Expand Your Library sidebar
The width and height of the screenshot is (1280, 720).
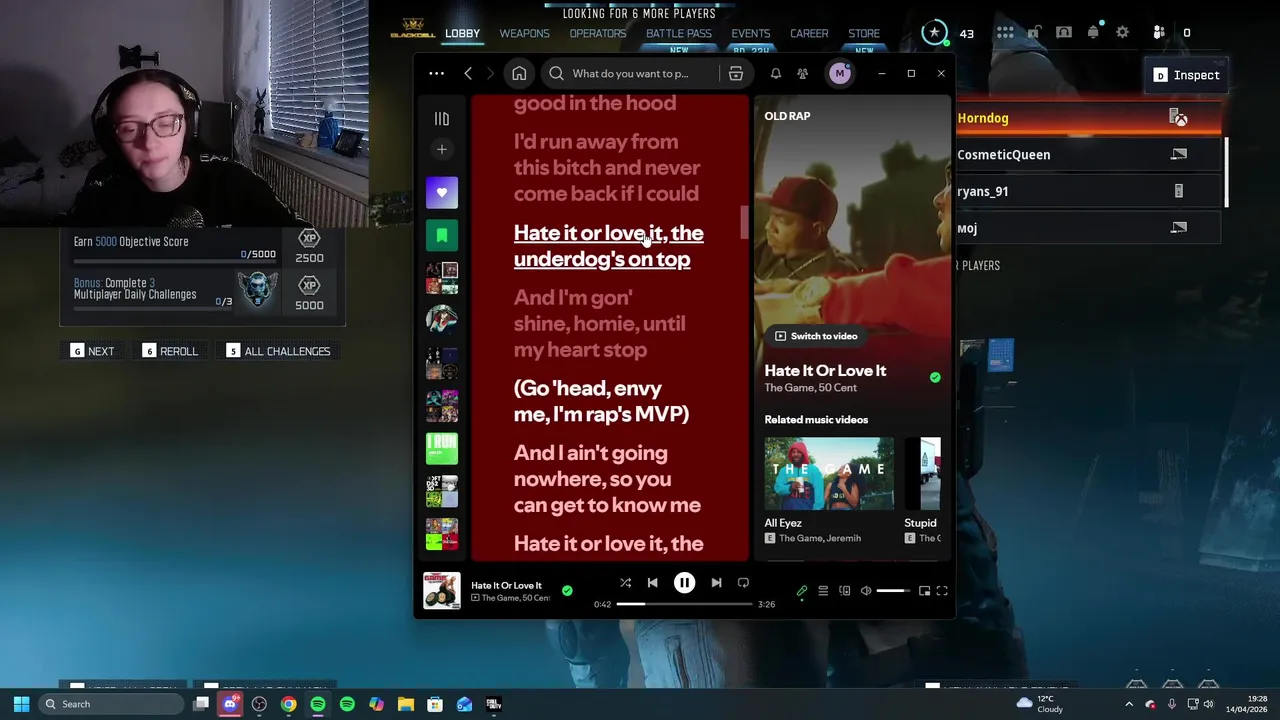[x=441, y=119]
